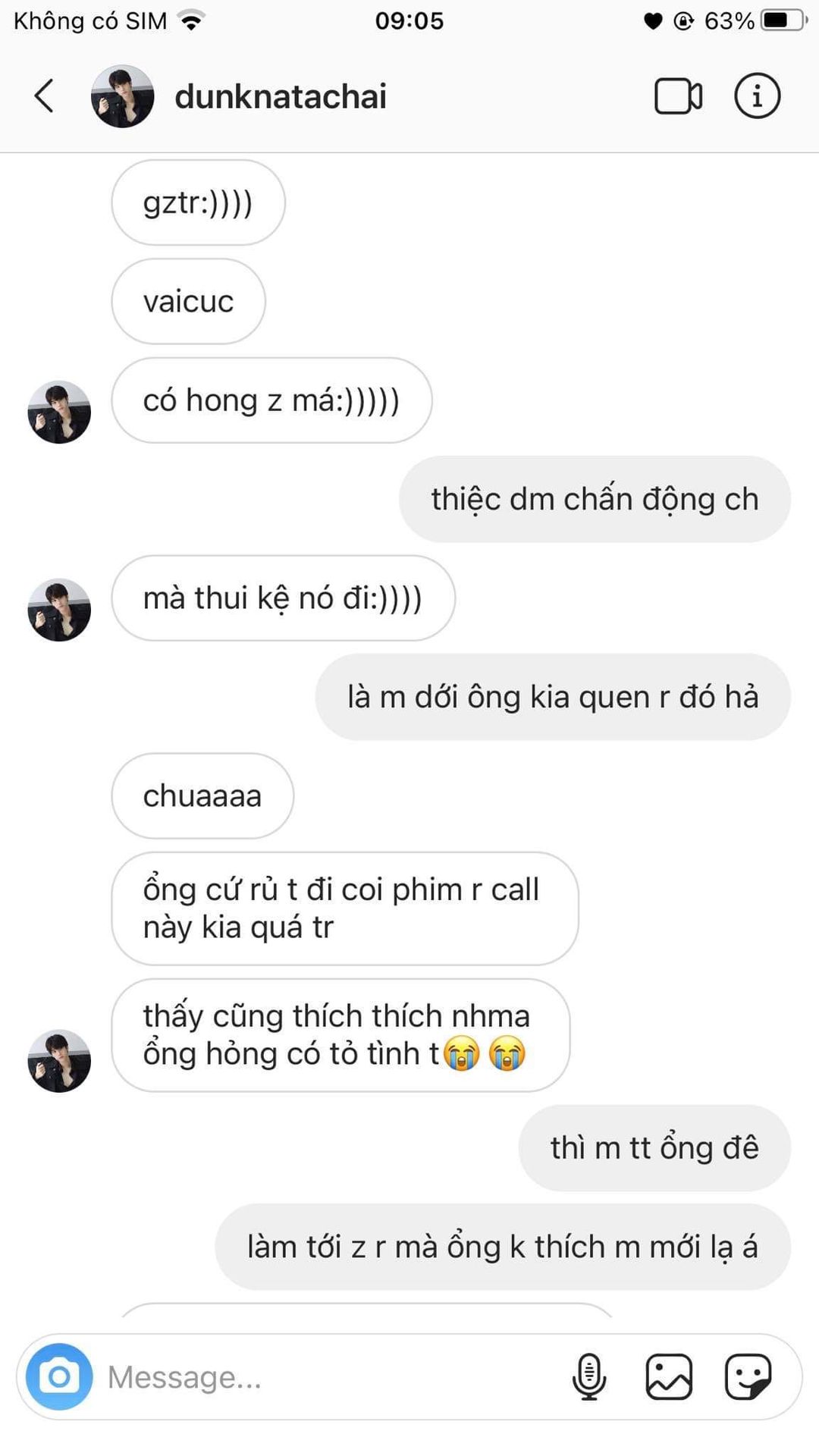
Task: Open dunknatachai username in header
Action: [281, 96]
